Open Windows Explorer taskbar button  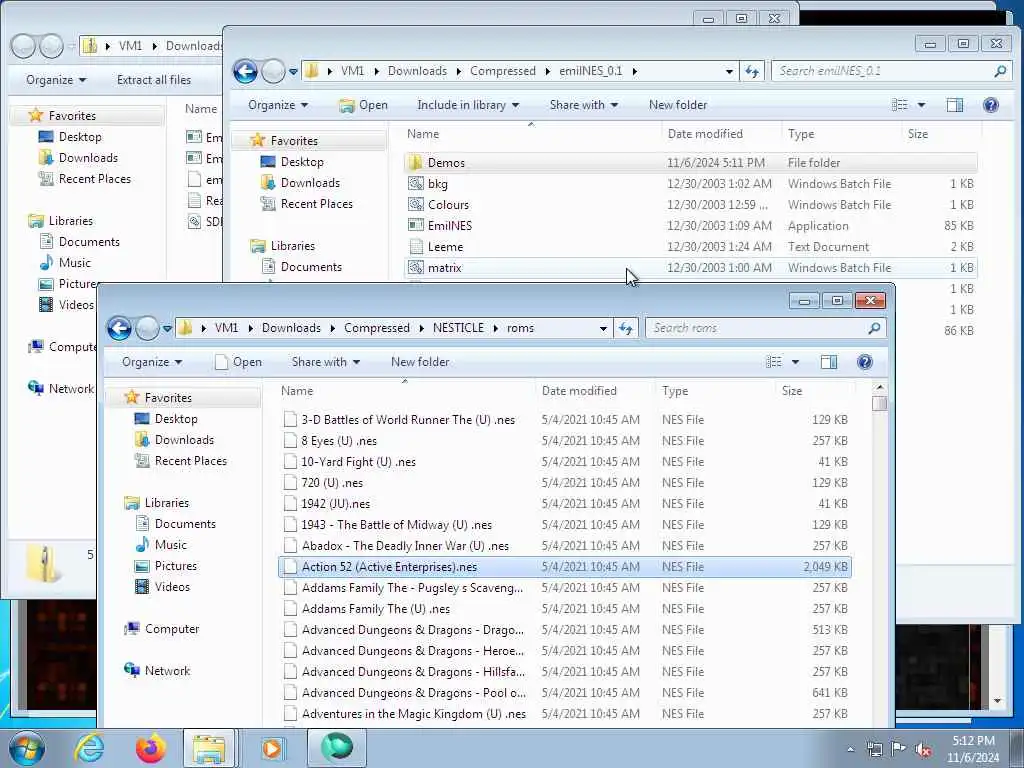tap(209, 748)
